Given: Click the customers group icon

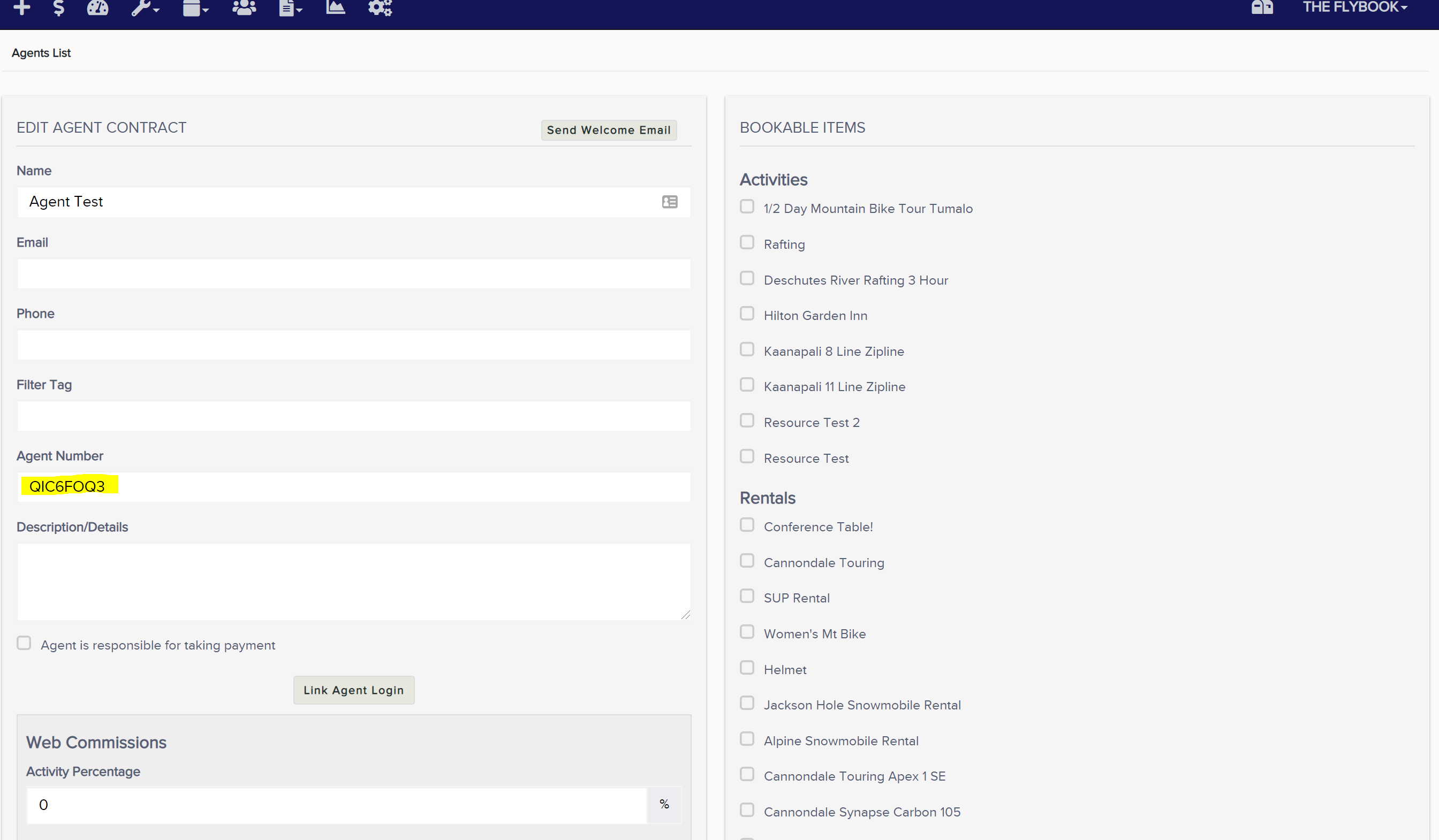Looking at the screenshot, I should [x=244, y=7].
